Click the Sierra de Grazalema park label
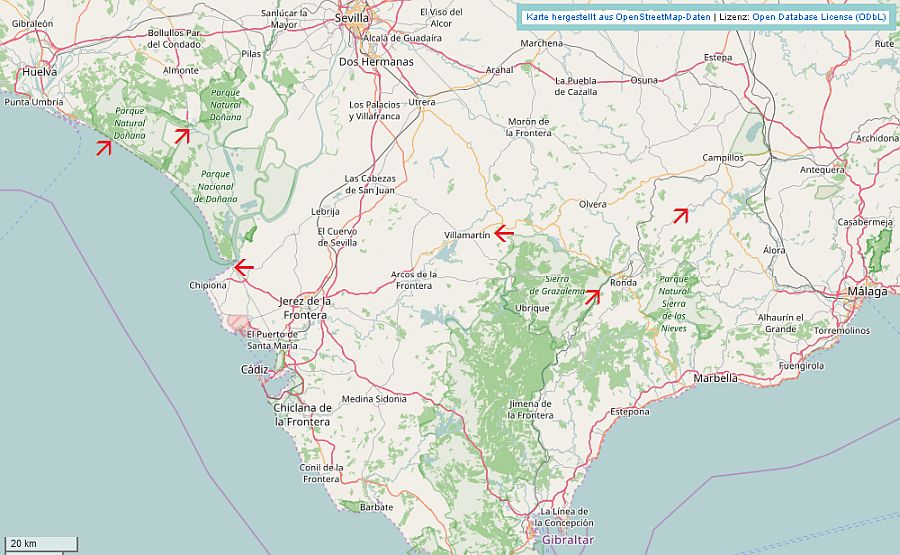 (x=556, y=285)
